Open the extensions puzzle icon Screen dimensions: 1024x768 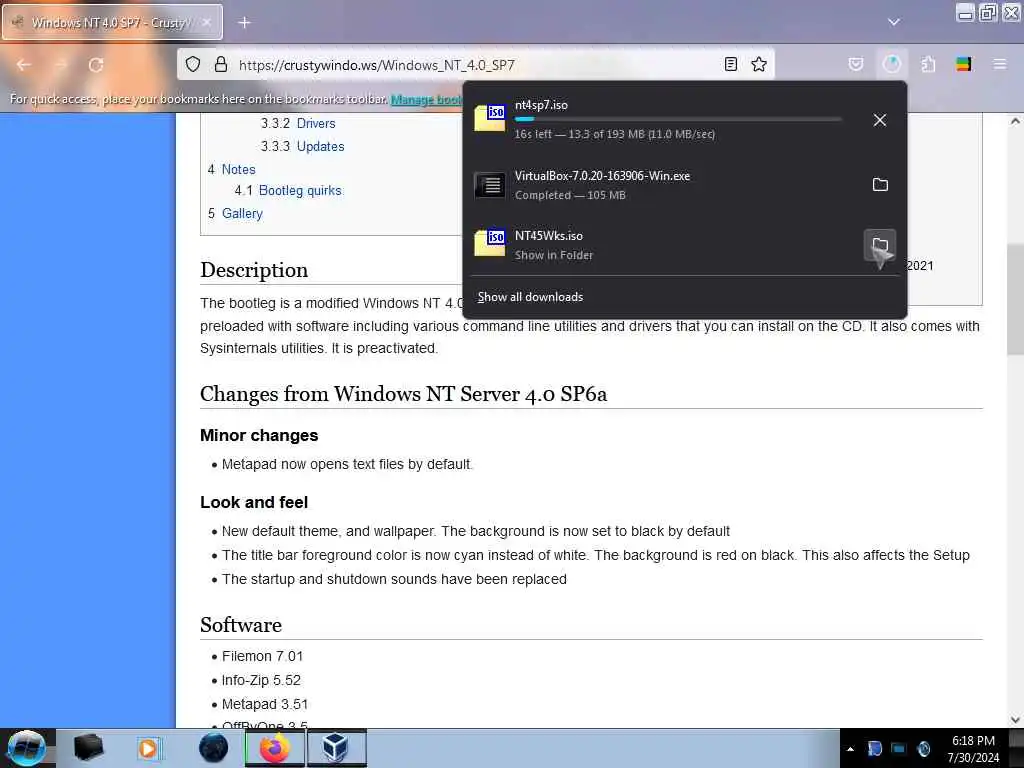(x=928, y=64)
